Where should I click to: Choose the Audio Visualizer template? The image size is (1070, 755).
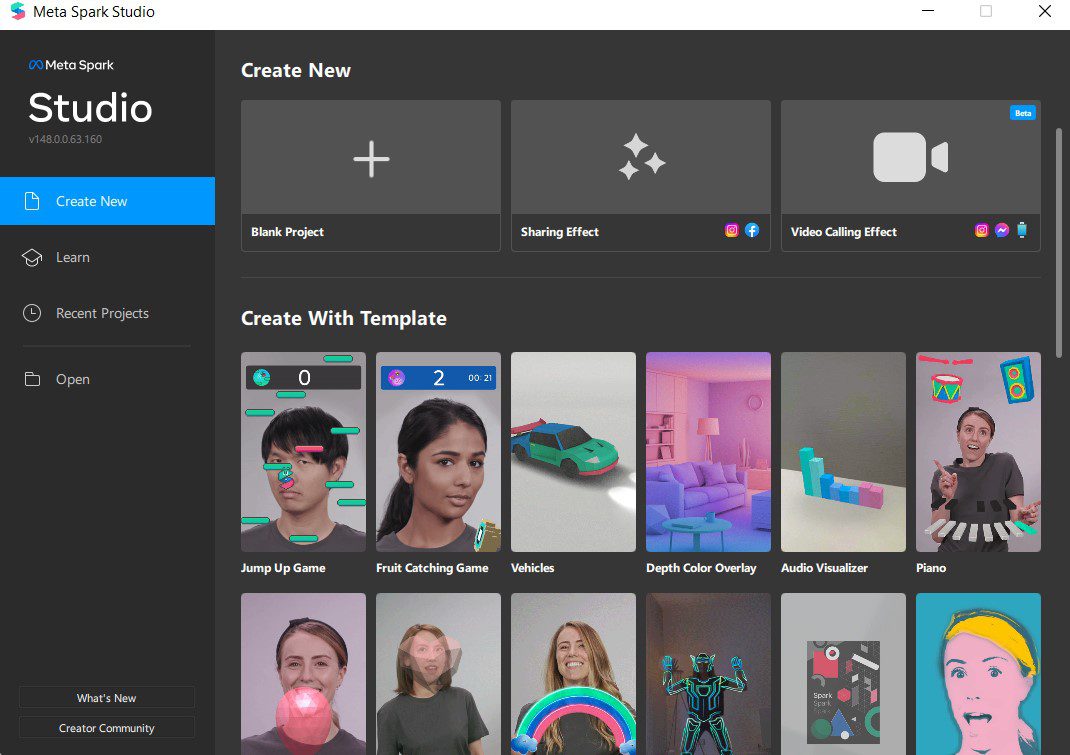click(843, 452)
